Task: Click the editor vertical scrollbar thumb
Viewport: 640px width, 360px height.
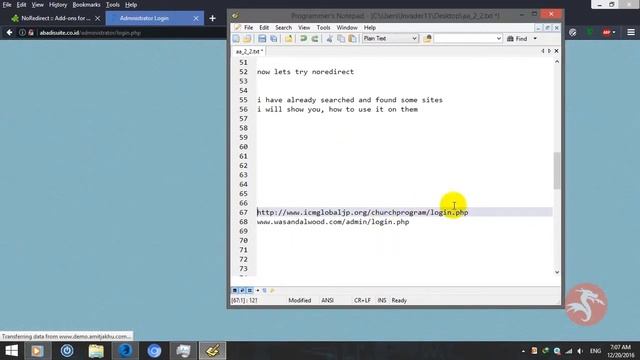Action: pos(557,171)
